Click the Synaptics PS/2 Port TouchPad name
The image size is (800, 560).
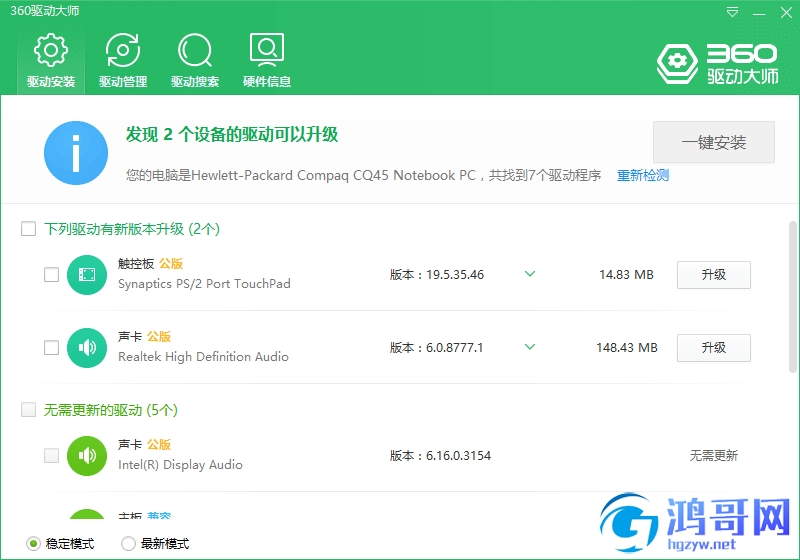tap(204, 284)
